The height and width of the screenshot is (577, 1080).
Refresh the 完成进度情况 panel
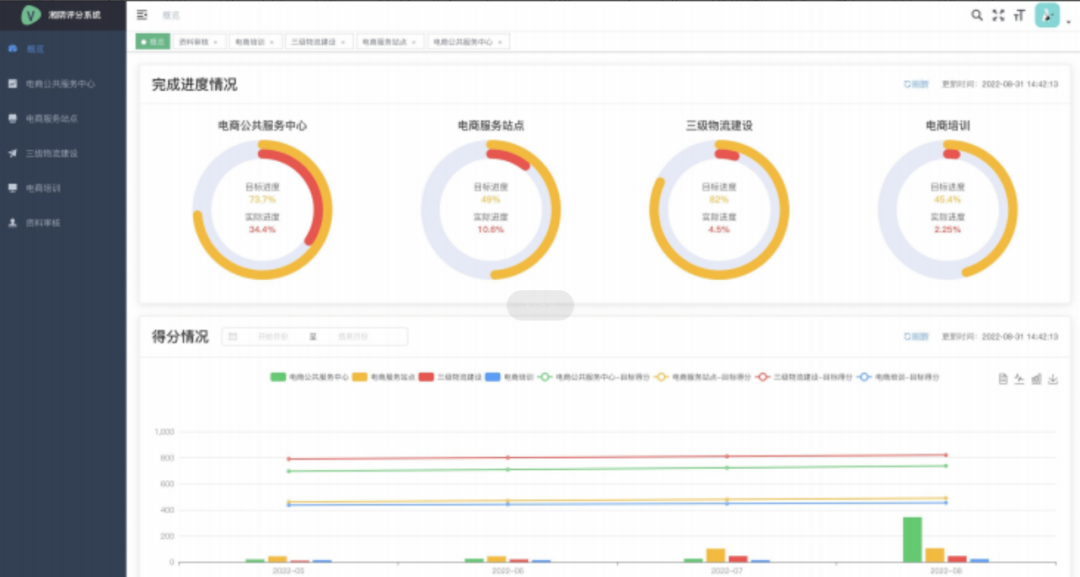click(x=916, y=85)
